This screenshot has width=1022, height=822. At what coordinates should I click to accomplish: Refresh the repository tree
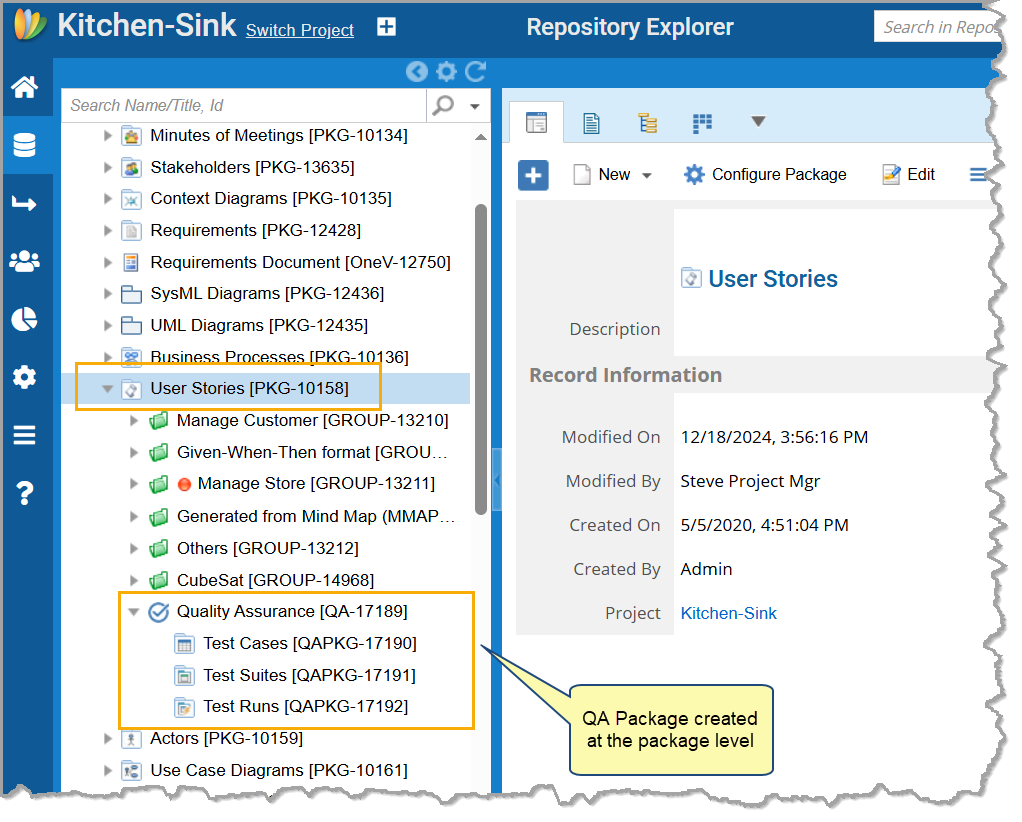(x=476, y=71)
